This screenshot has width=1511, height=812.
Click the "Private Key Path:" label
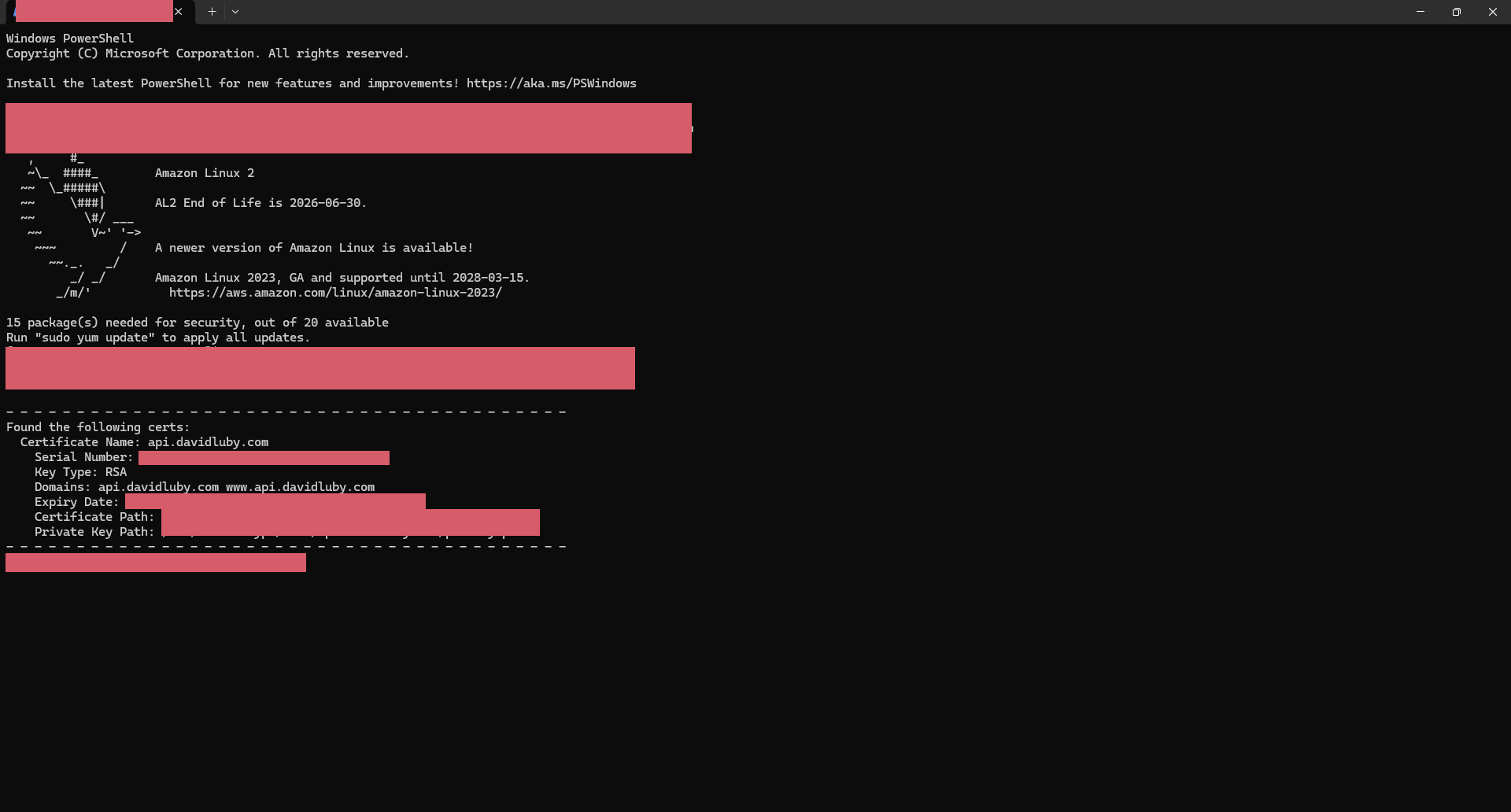(x=94, y=532)
